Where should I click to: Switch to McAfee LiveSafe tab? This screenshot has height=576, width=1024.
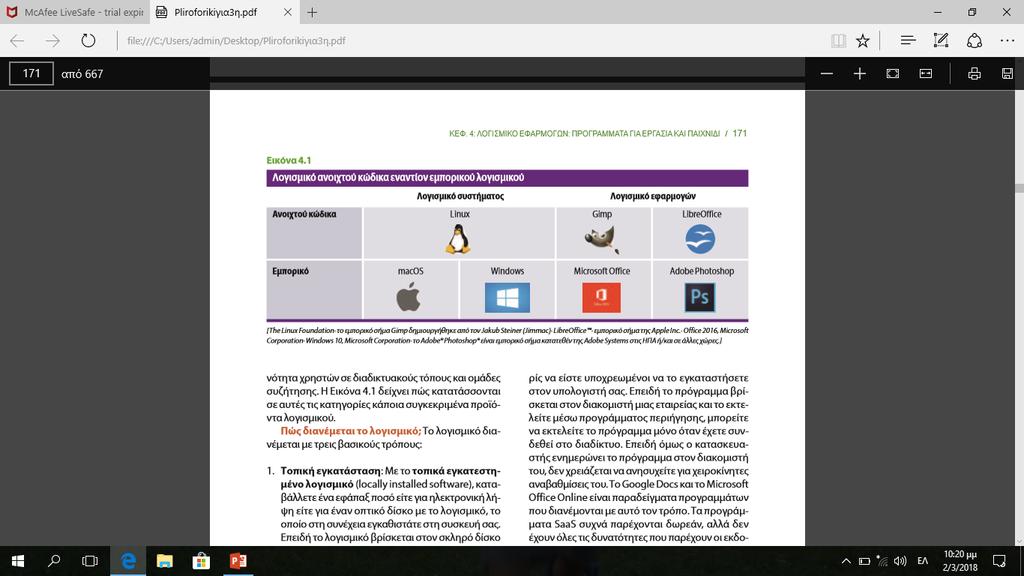tap(75, 12)
